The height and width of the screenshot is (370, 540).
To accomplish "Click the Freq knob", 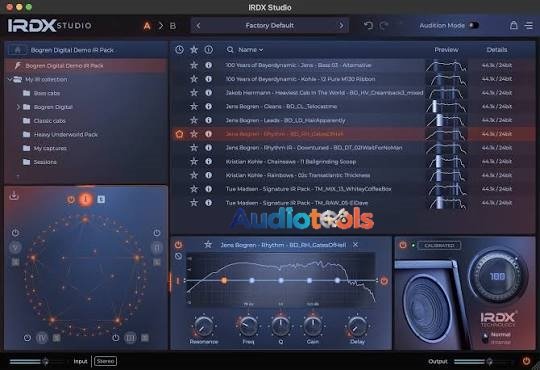I will click(248, 326).
